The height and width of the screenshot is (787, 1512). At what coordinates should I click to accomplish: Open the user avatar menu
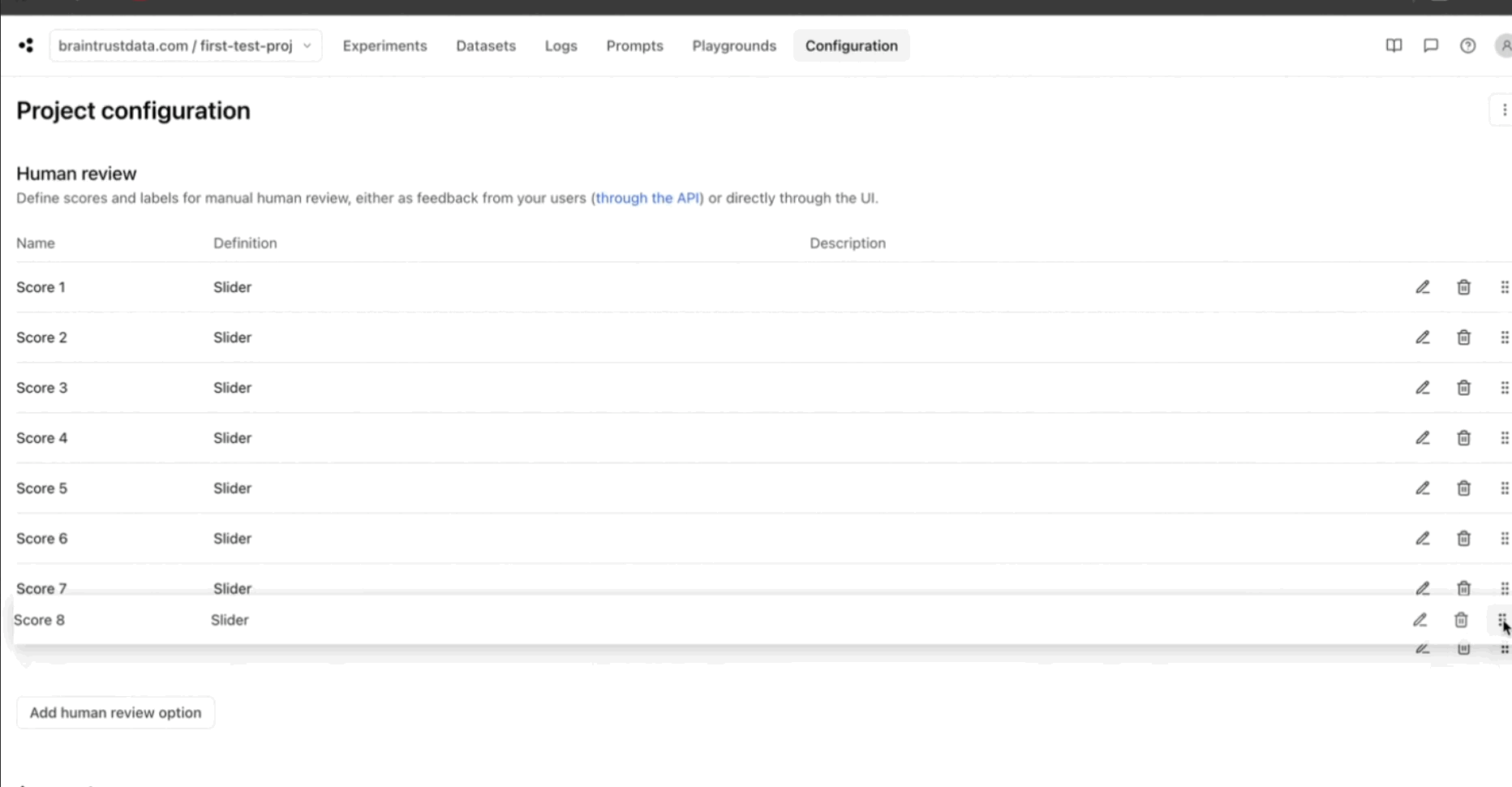point(1503,45)
